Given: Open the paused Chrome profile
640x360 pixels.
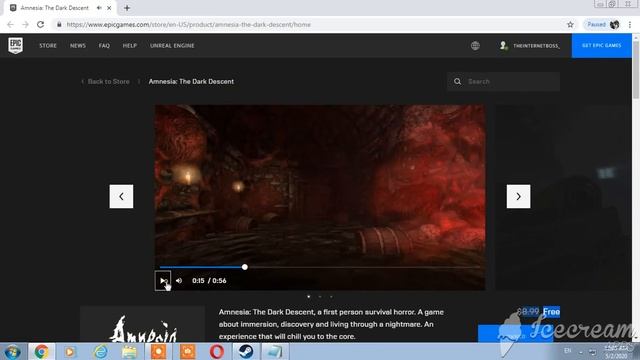Looking at the screenshot, I should [603, 24].
